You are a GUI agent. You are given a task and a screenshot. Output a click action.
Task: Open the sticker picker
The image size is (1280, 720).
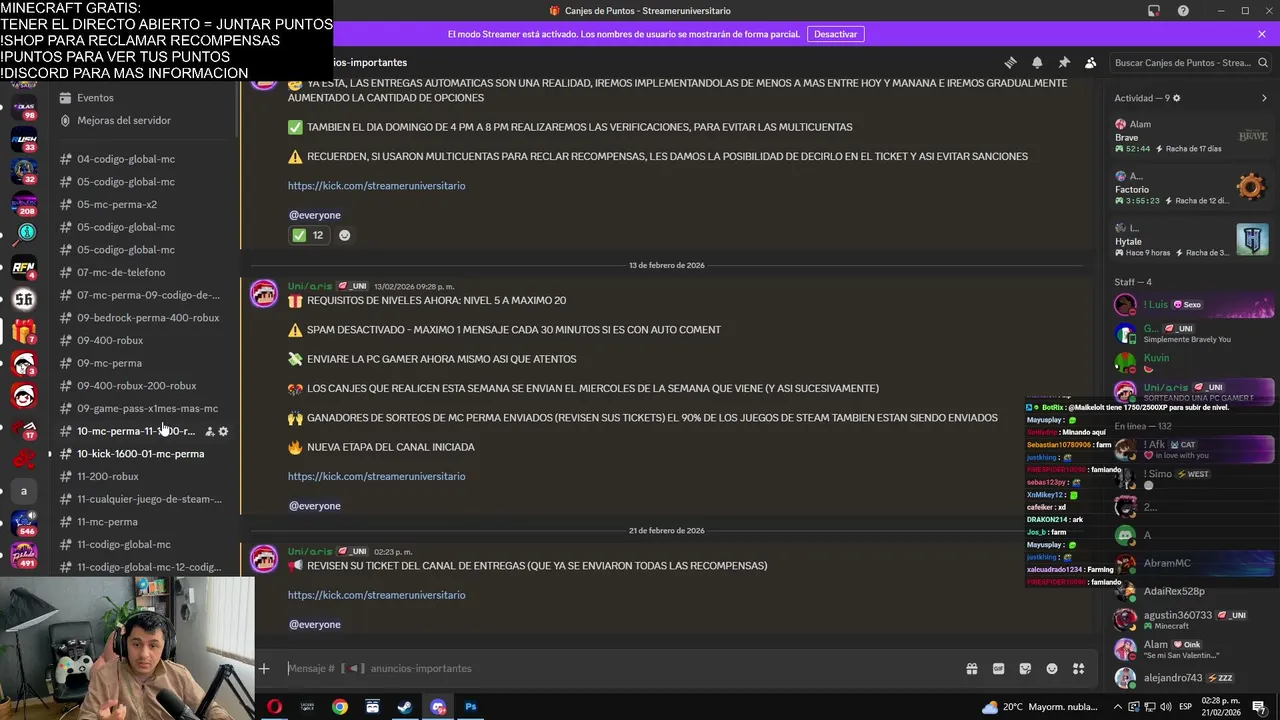pos(1025,668)
